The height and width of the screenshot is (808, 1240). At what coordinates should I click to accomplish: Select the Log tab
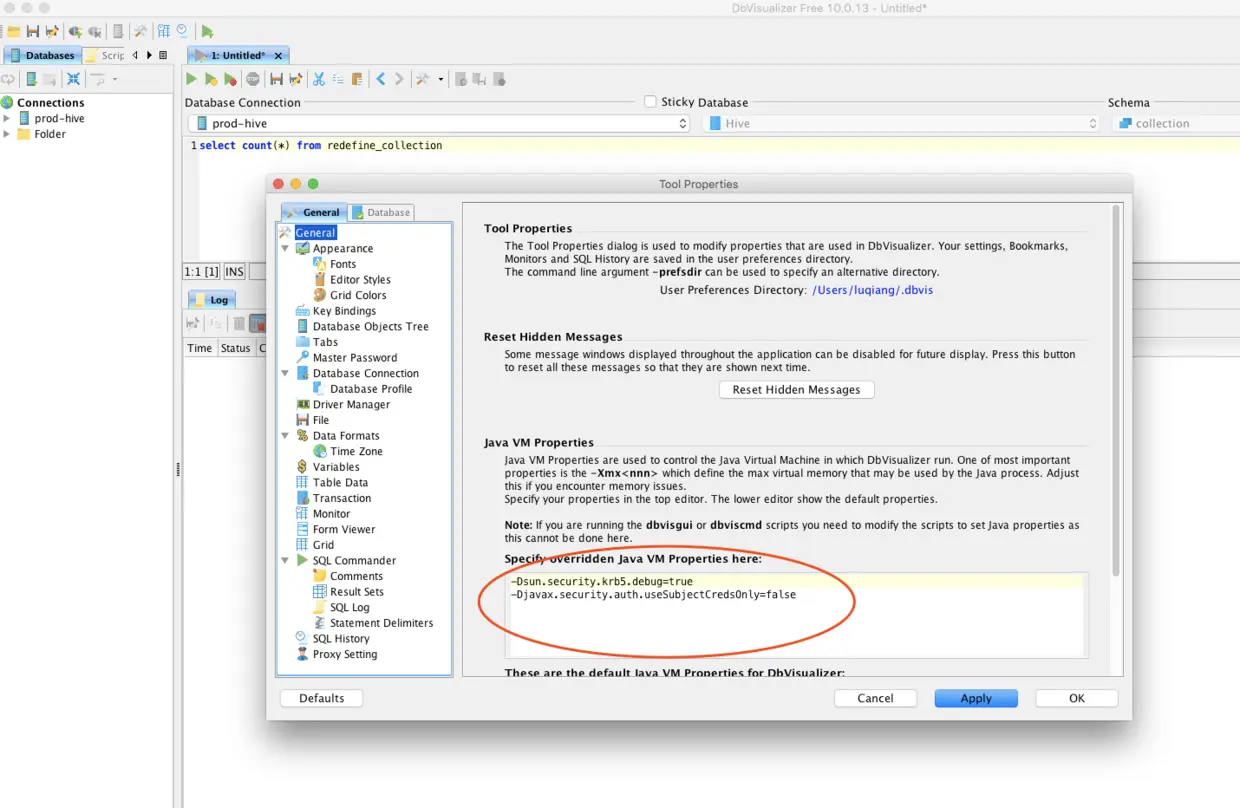tap(212, 299)
